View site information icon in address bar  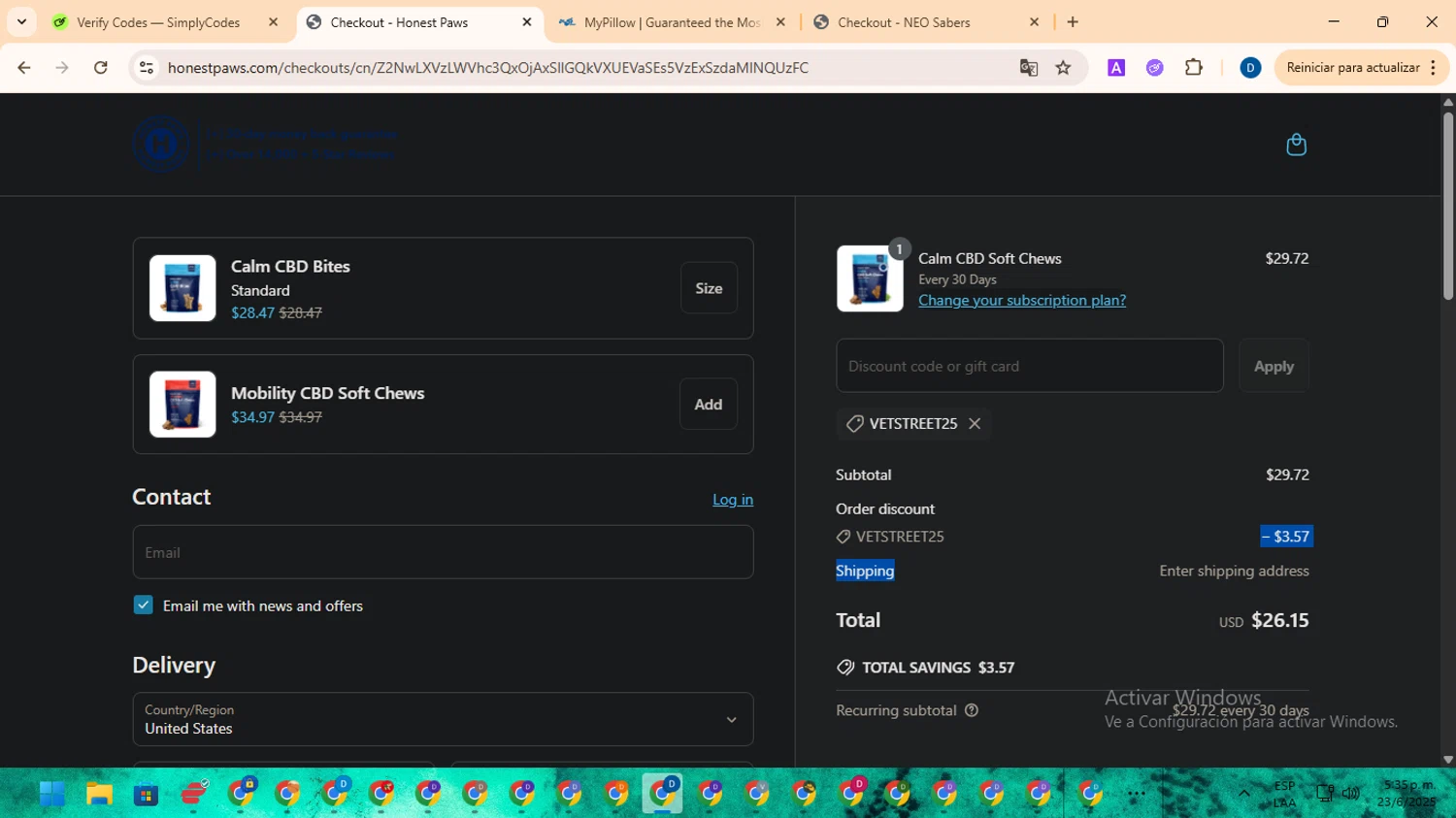pos(147,68)
